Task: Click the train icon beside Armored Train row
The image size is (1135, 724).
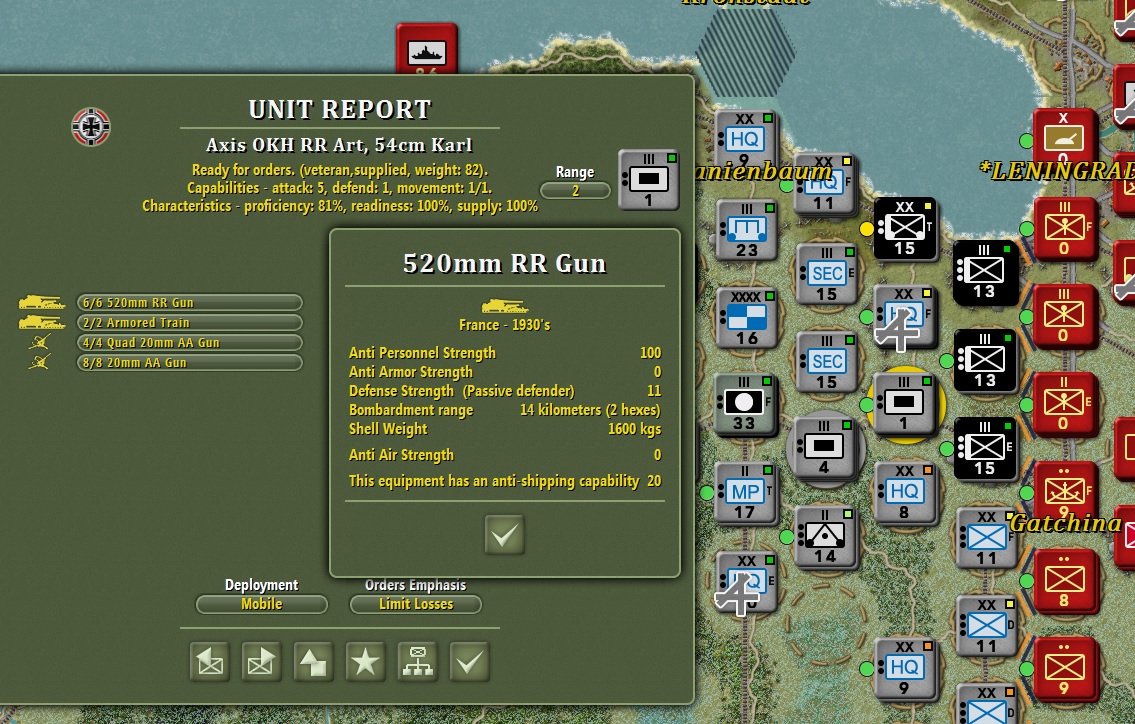Action: [x=41, y=322]
